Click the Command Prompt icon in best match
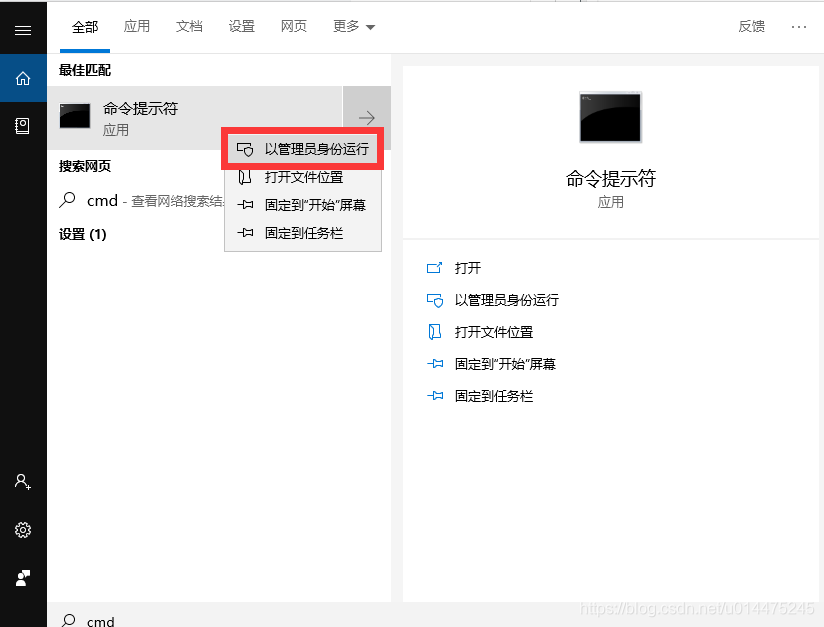This screenshot has height=627, width=824. [75, 116]
